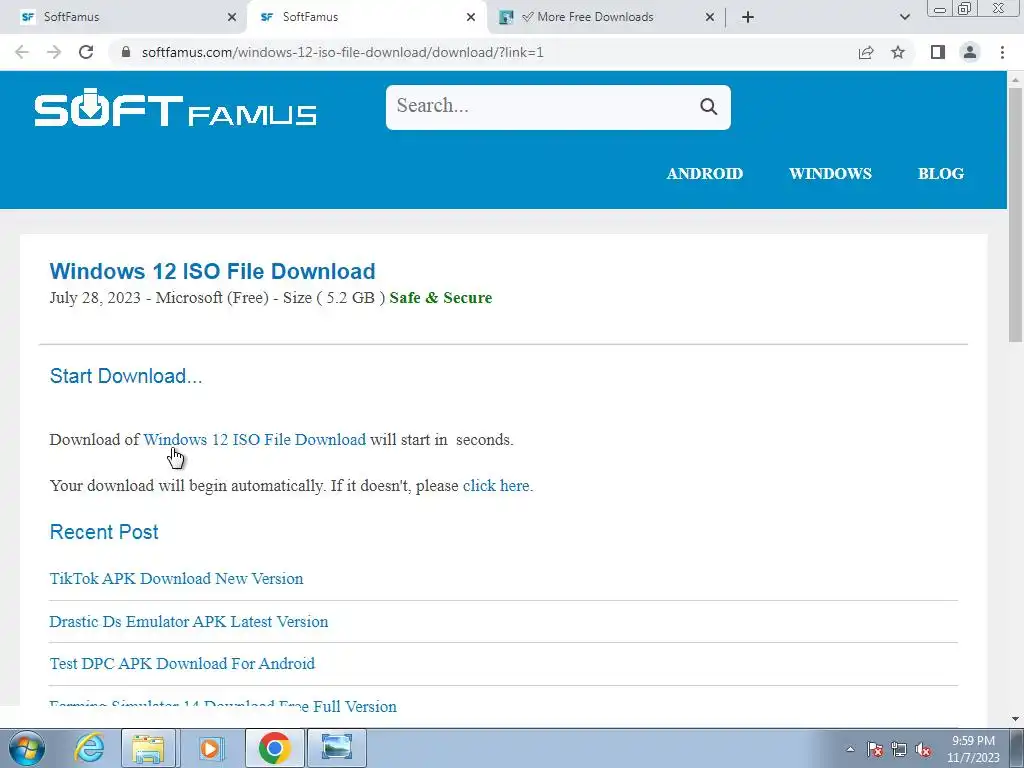This screenshot has width=1024, height=768.
Task: Click the SoftFamus site logo
Action: click(176, 107)
